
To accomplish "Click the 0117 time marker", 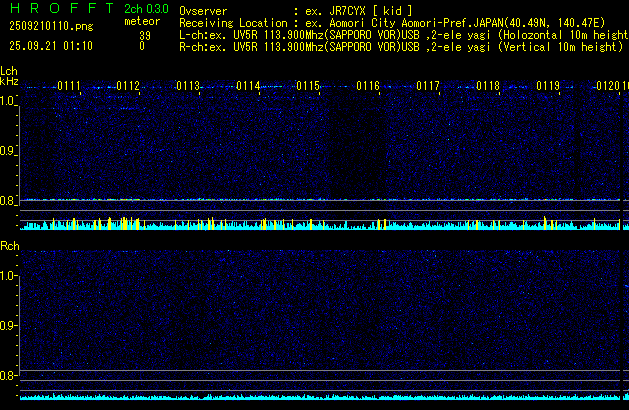I will tap(428, 87).
